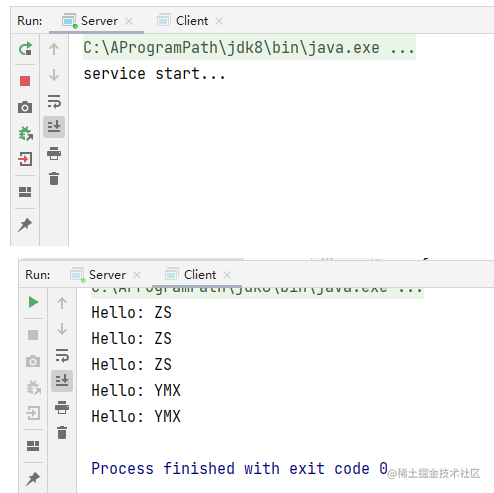Print the Server console output
The height and width of the screenshot is (493, 494).
point(54,153)
